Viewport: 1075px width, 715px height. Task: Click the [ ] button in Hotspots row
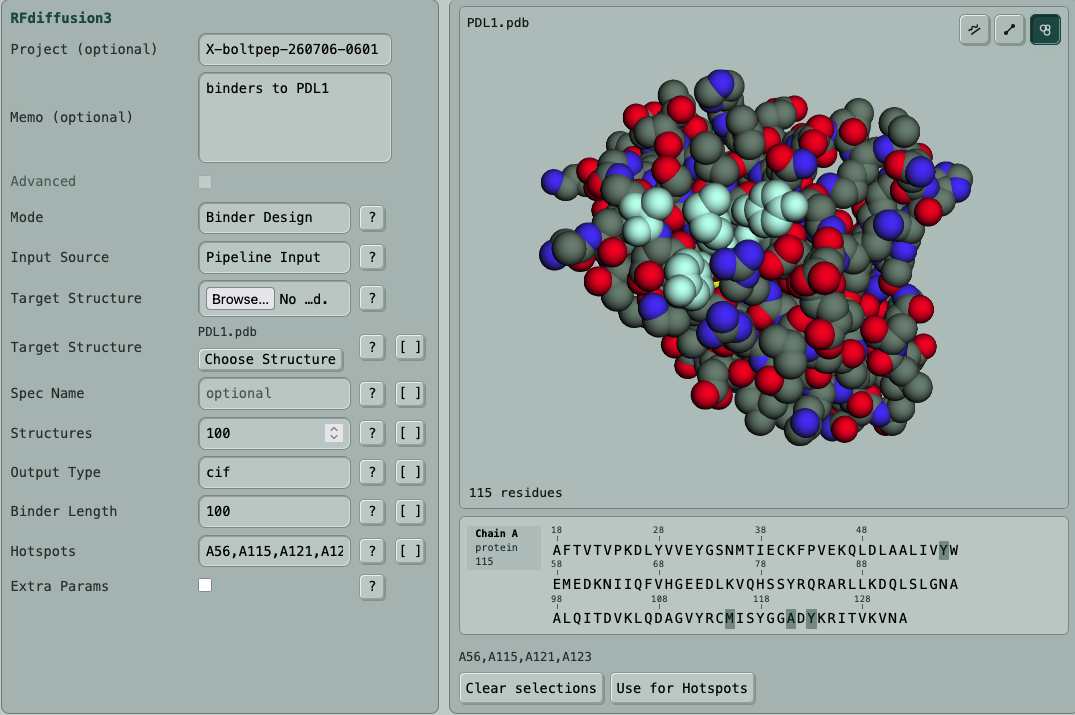coord(410,551)
